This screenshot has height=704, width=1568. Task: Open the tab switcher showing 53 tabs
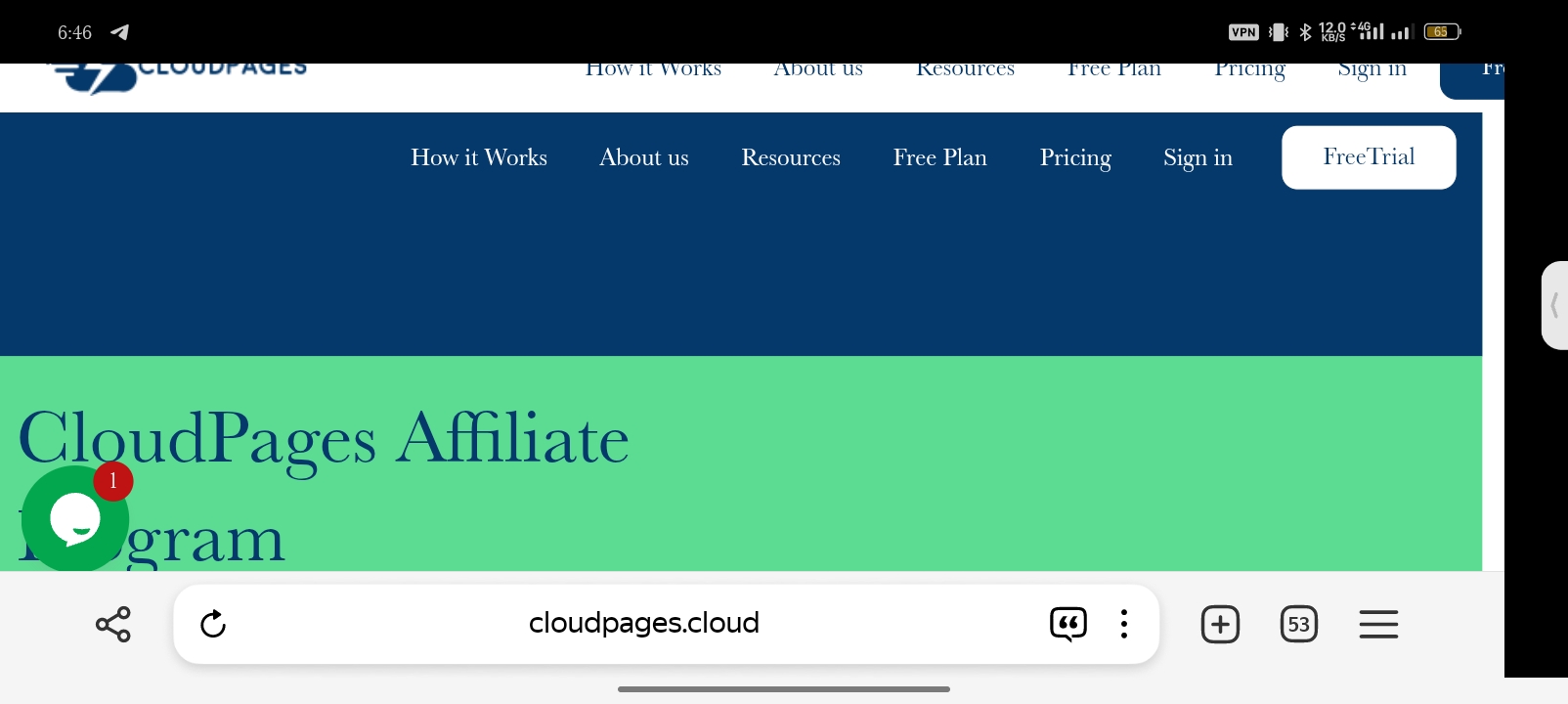(1299, 624)
